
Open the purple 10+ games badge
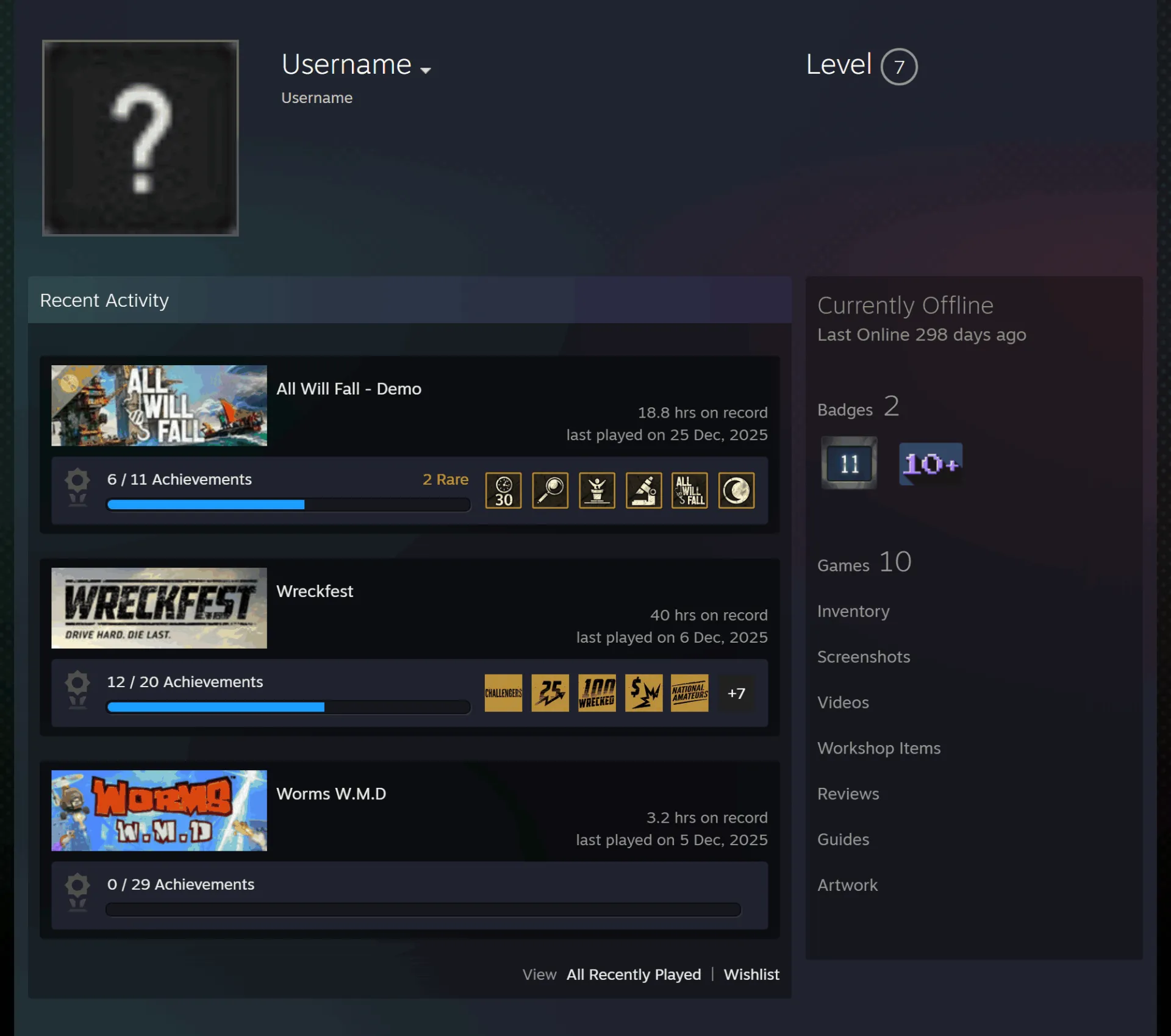pyautogui.click(x=931, y=464)
